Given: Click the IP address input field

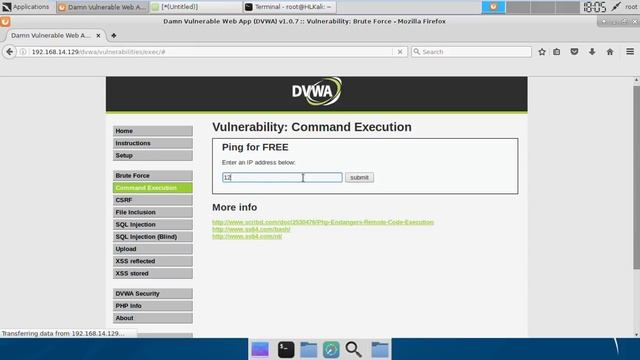Looking at the screenshot, I should [282, 177].
